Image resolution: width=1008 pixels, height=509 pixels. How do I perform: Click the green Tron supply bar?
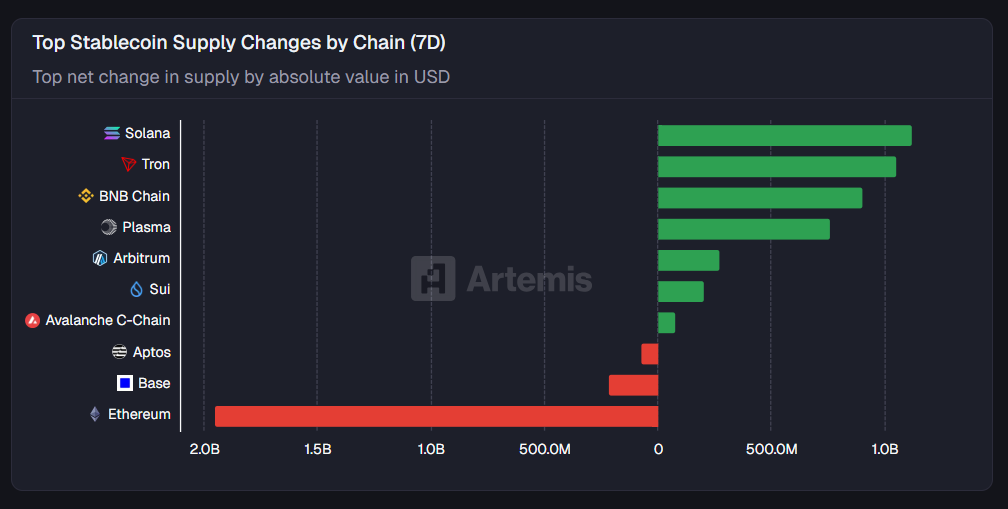click(776, 166)
